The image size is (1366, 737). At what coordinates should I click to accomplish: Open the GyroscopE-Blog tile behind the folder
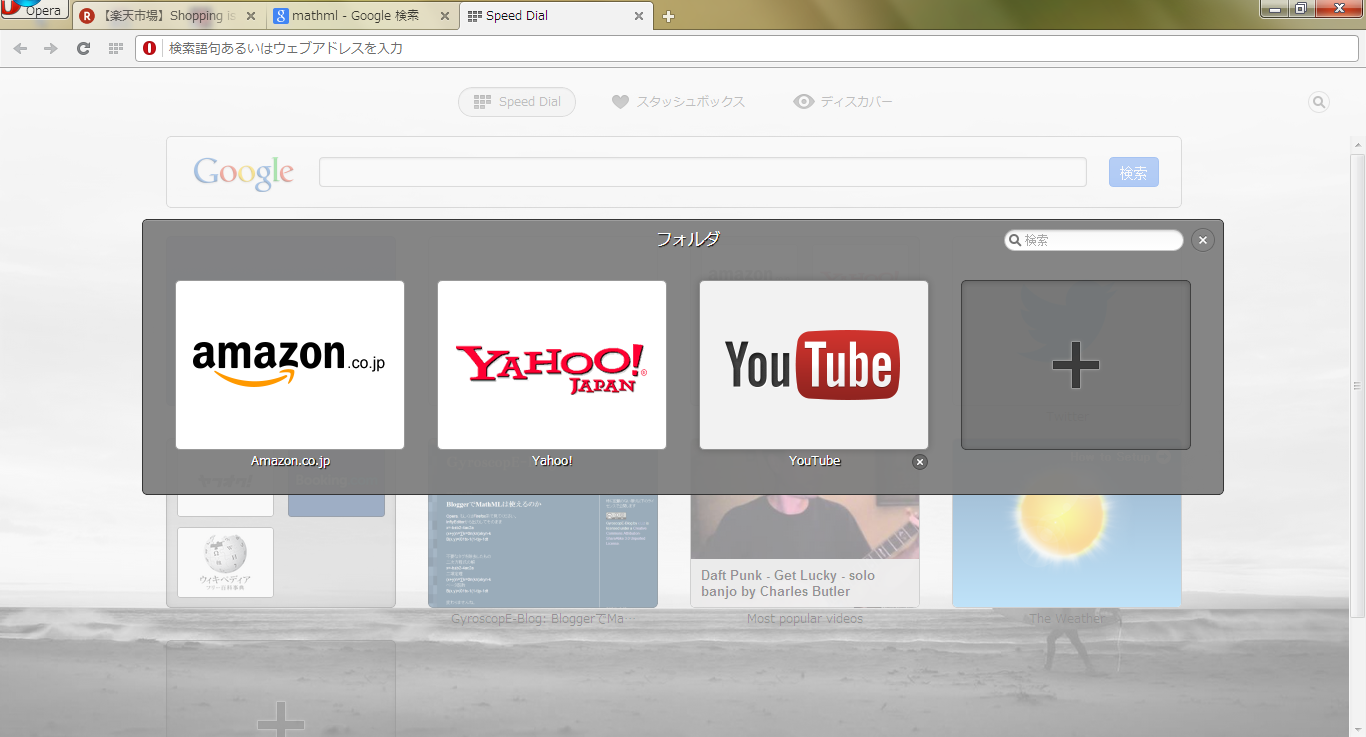[543, 551]
